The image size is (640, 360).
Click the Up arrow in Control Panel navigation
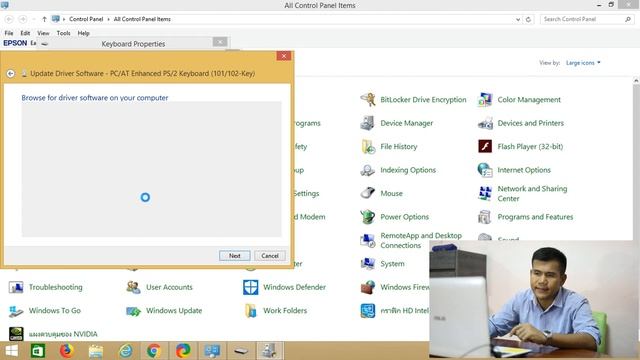tap(44, 19)
